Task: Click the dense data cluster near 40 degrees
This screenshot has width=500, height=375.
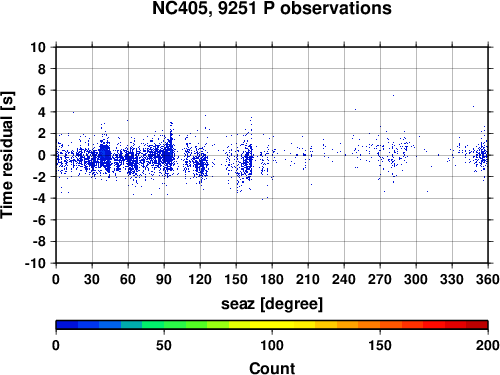Action: 105,155
